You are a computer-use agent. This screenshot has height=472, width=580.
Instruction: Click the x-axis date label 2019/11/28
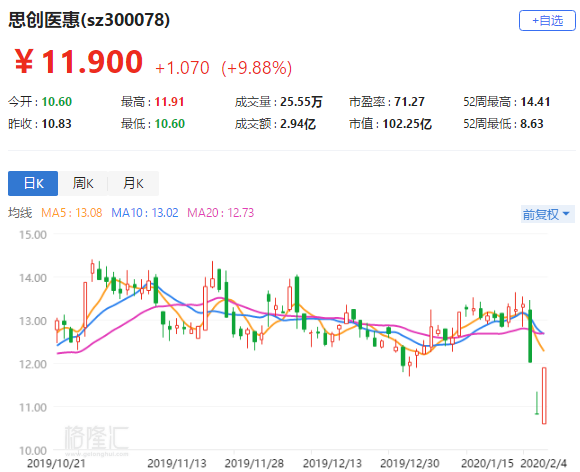tap(254, 463)
